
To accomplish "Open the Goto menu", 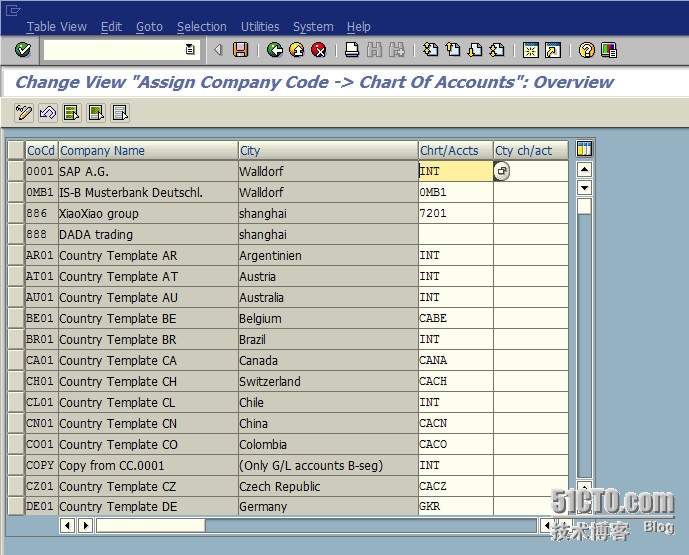I will [x=149, y=27].
